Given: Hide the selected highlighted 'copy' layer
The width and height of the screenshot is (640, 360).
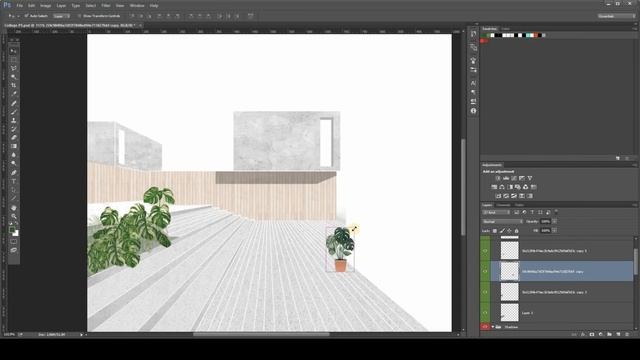Looking at the screenshot, I should coord(485,271).
